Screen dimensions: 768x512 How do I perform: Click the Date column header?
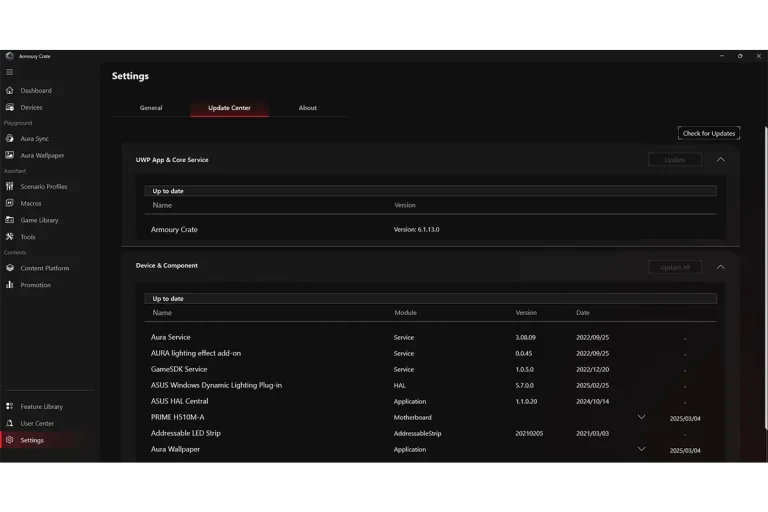coord(583,313)
